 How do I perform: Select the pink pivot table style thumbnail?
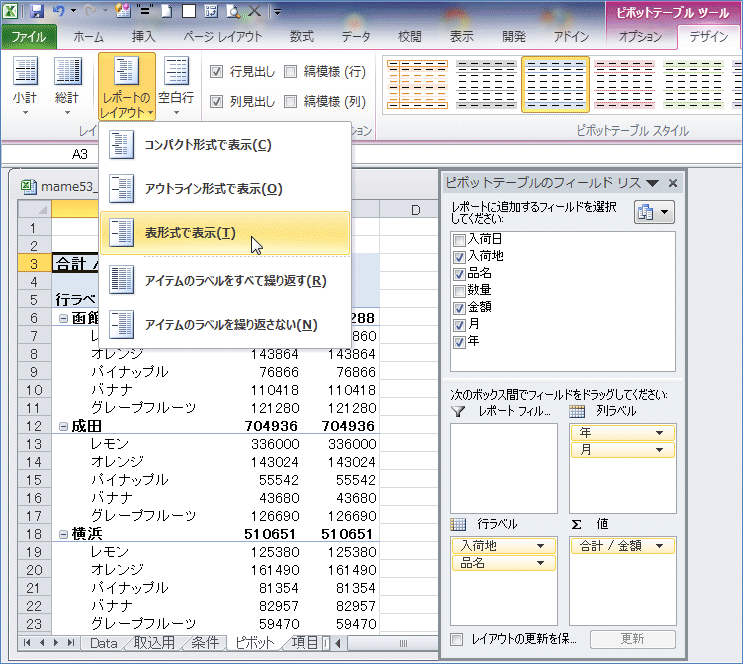click(623, 84)
